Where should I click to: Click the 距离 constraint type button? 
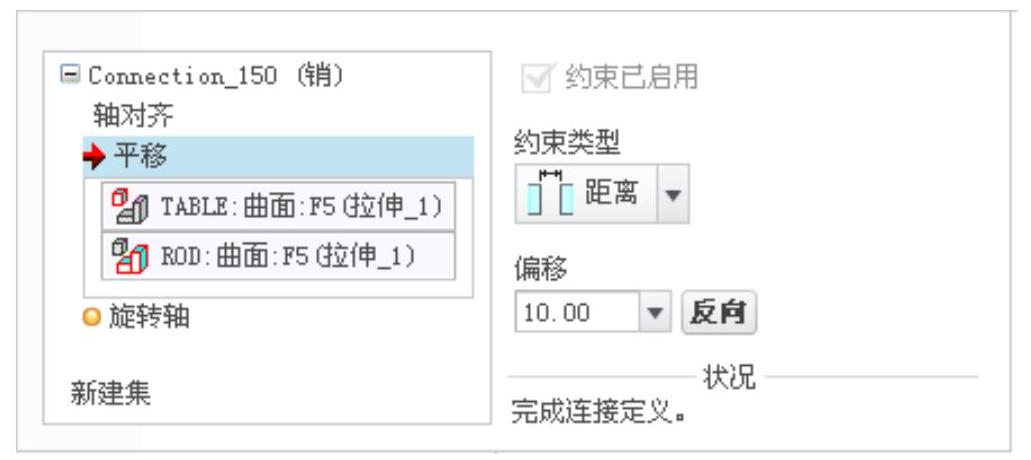click(x=587, y=195)
